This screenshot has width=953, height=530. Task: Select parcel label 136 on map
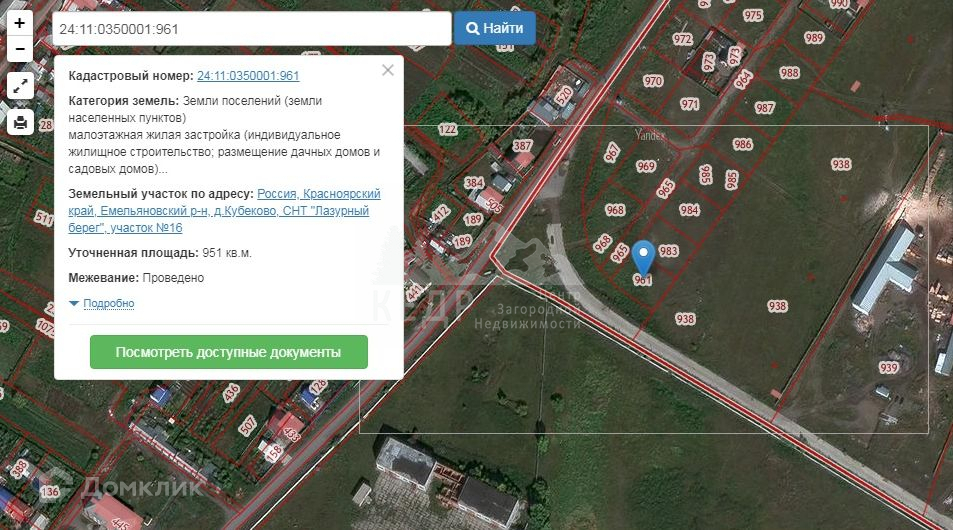50,491
